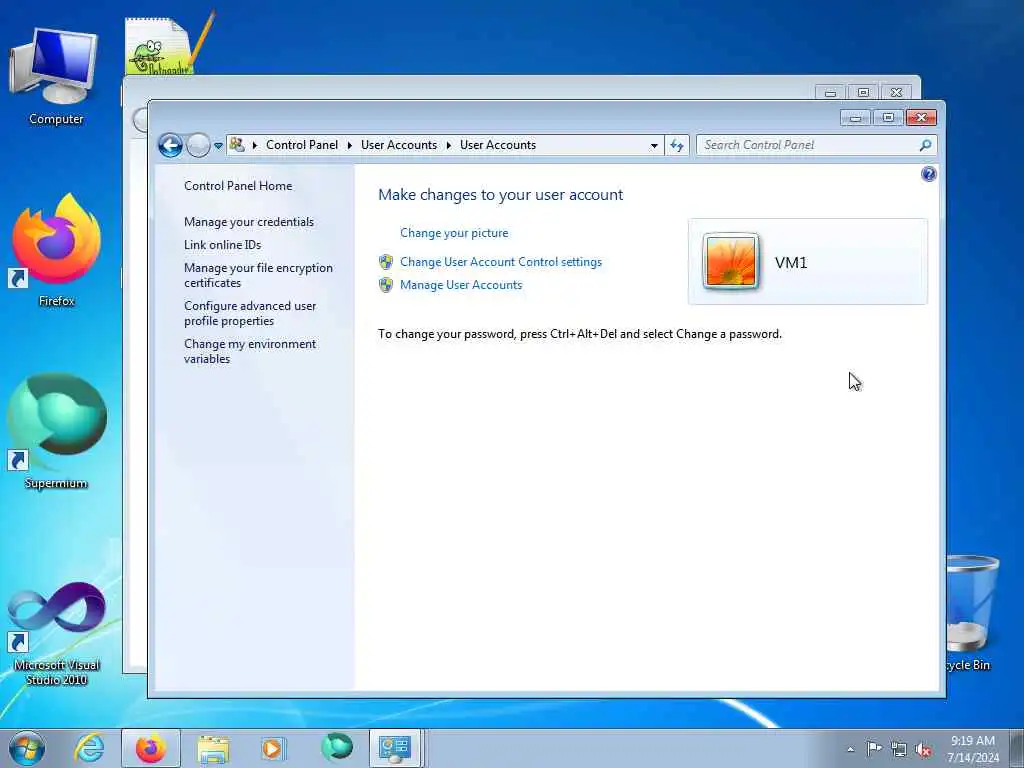This screenshot has width=1024, height=768.
Task: Open Manage your file encryption certificates
Action: [x=258, y=275]
